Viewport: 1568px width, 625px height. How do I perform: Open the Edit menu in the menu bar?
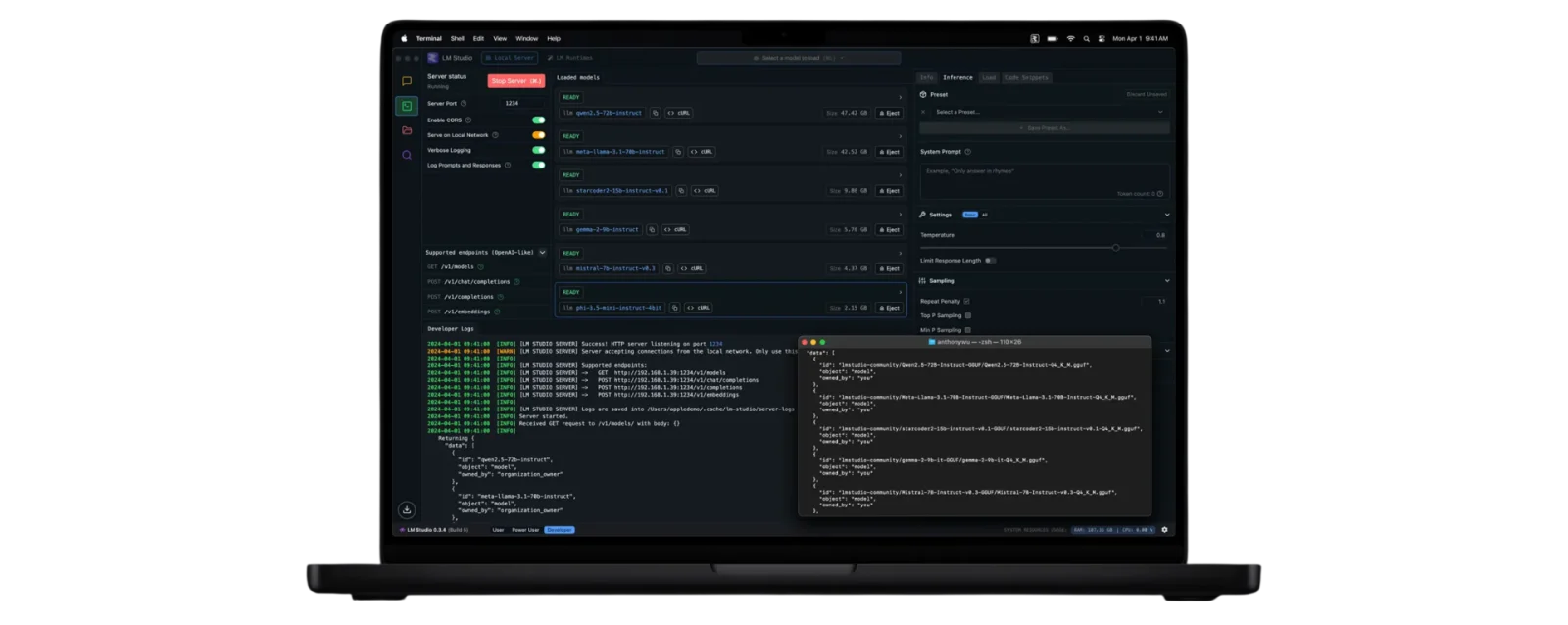(478, 39)
